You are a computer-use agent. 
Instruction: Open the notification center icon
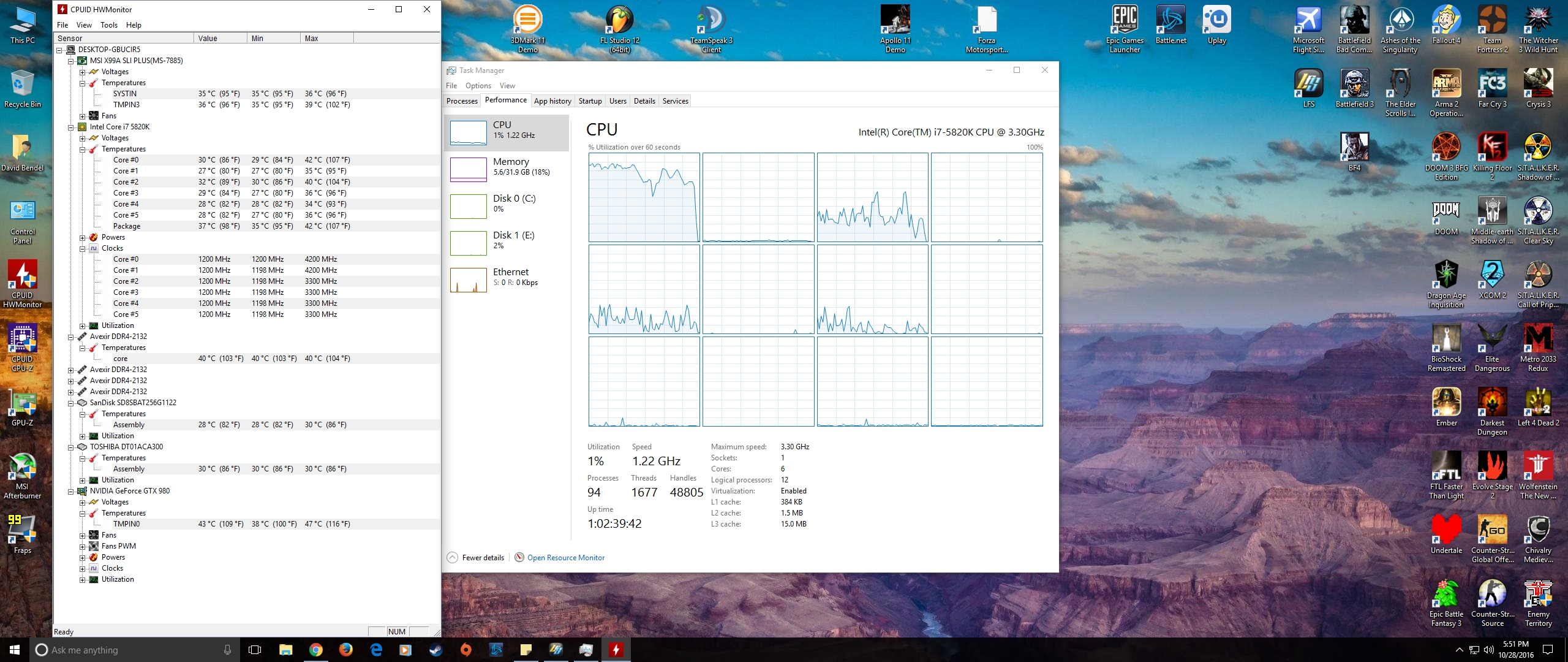point(1547,650)
